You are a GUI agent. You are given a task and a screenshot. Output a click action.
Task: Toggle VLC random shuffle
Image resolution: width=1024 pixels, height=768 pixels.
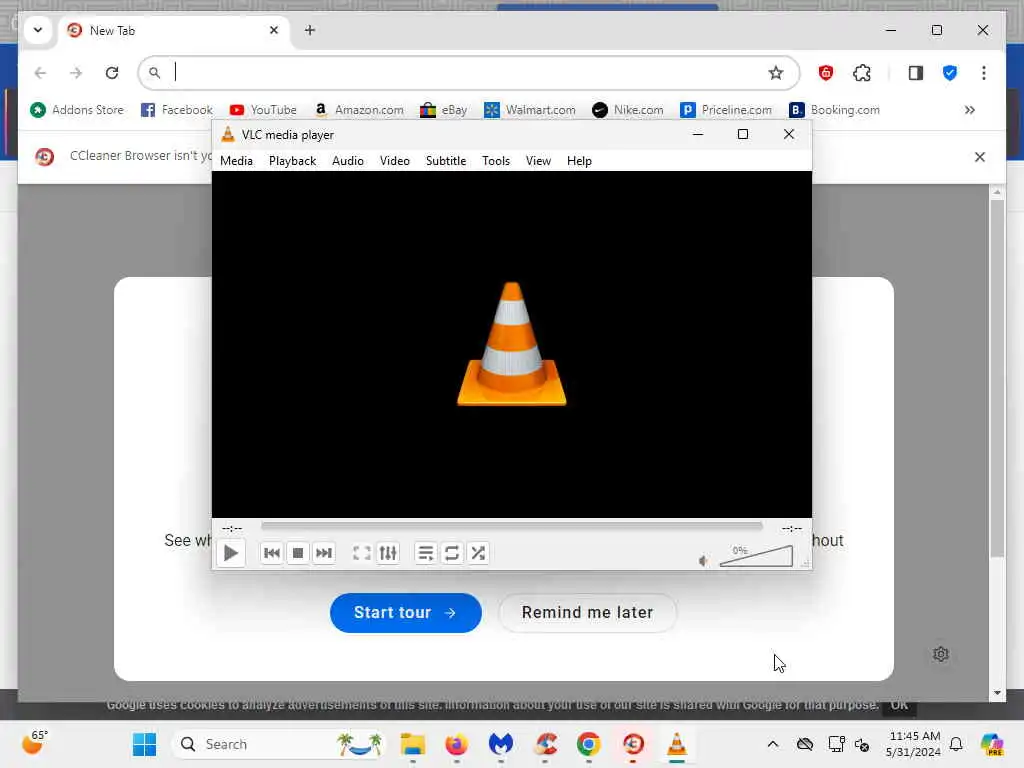point(478,553)
